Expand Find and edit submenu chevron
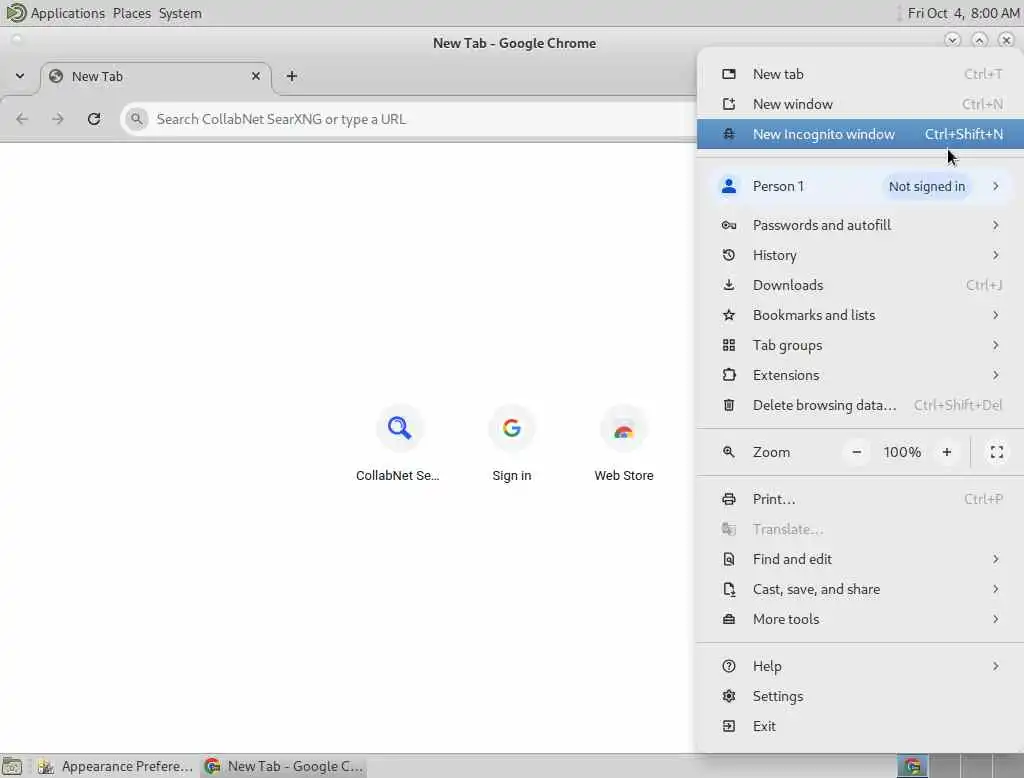The width and height of the screenshot is (1024, 778). (x=995, y=559)
